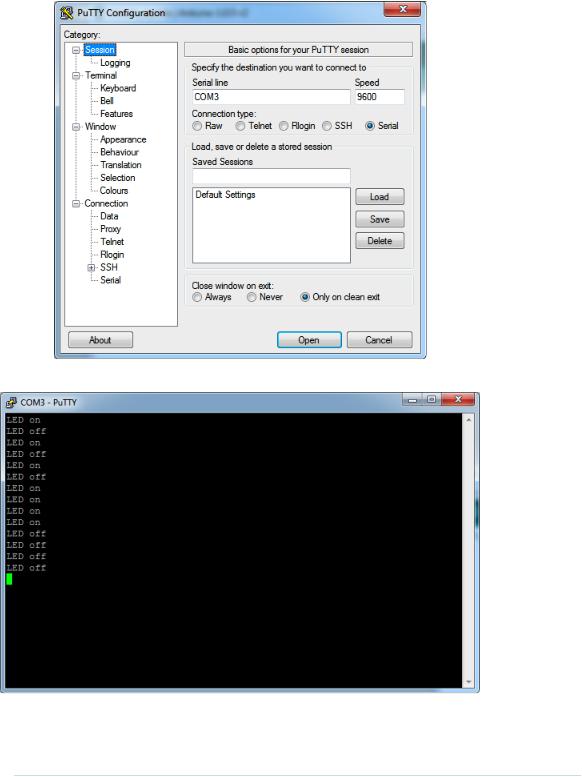Click the Saved Sessions name field
This screenshot has width=582, height=777.
271,176
